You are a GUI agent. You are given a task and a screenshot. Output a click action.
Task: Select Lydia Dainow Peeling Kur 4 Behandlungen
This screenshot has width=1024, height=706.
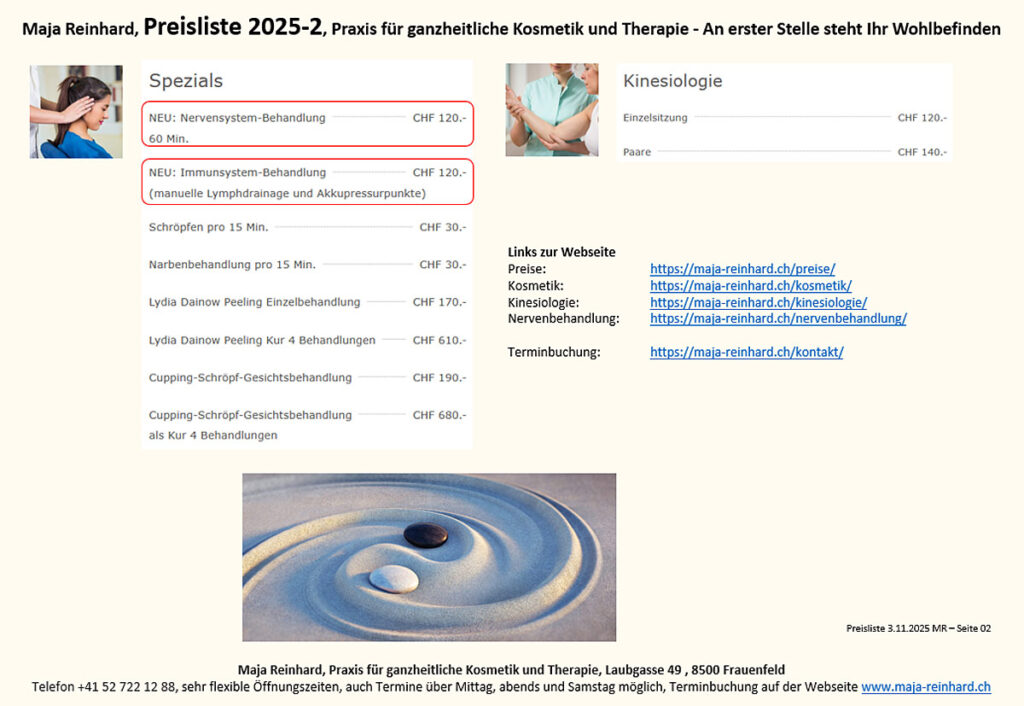307,340
